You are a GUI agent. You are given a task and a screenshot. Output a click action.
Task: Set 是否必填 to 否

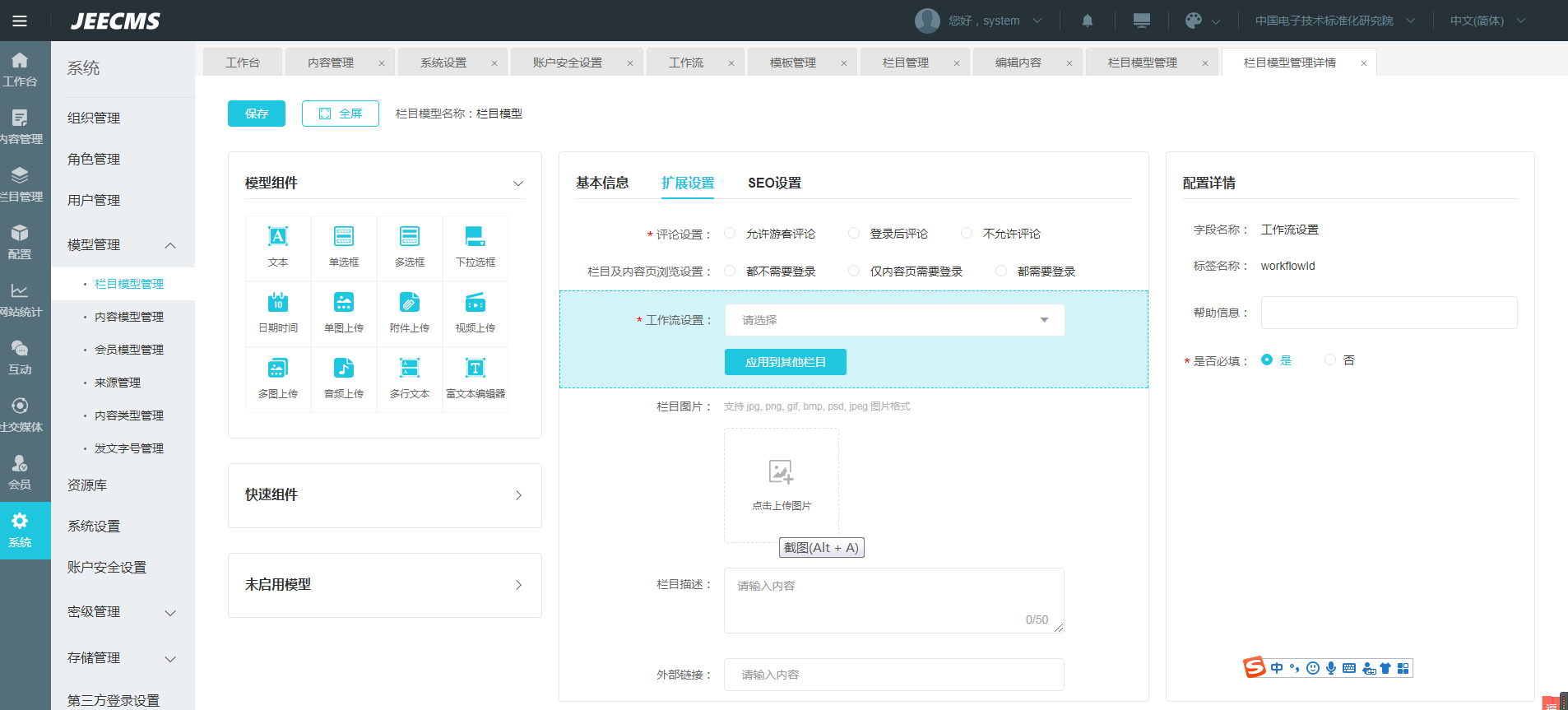click(x=1330, y=360)
